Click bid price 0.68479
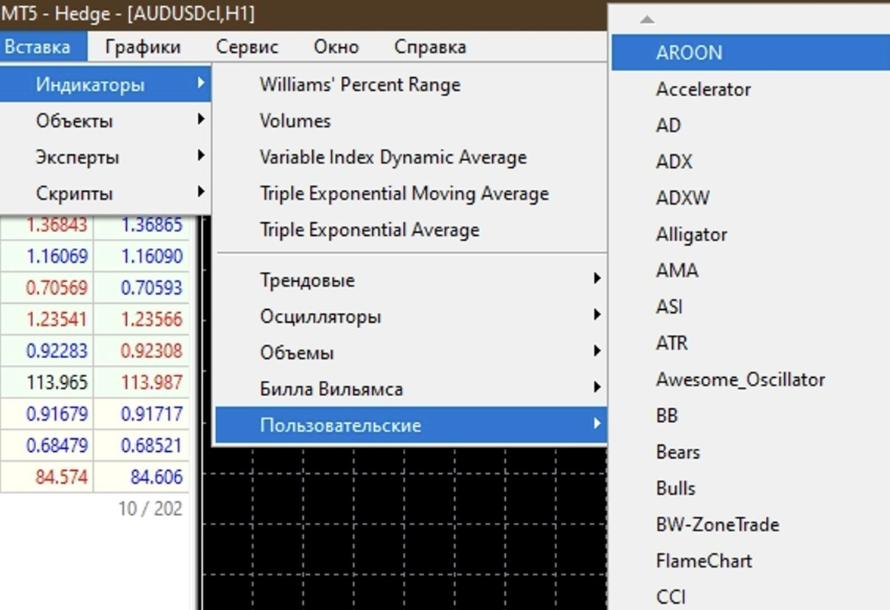890x610 pixels. (x=57, y=445)
